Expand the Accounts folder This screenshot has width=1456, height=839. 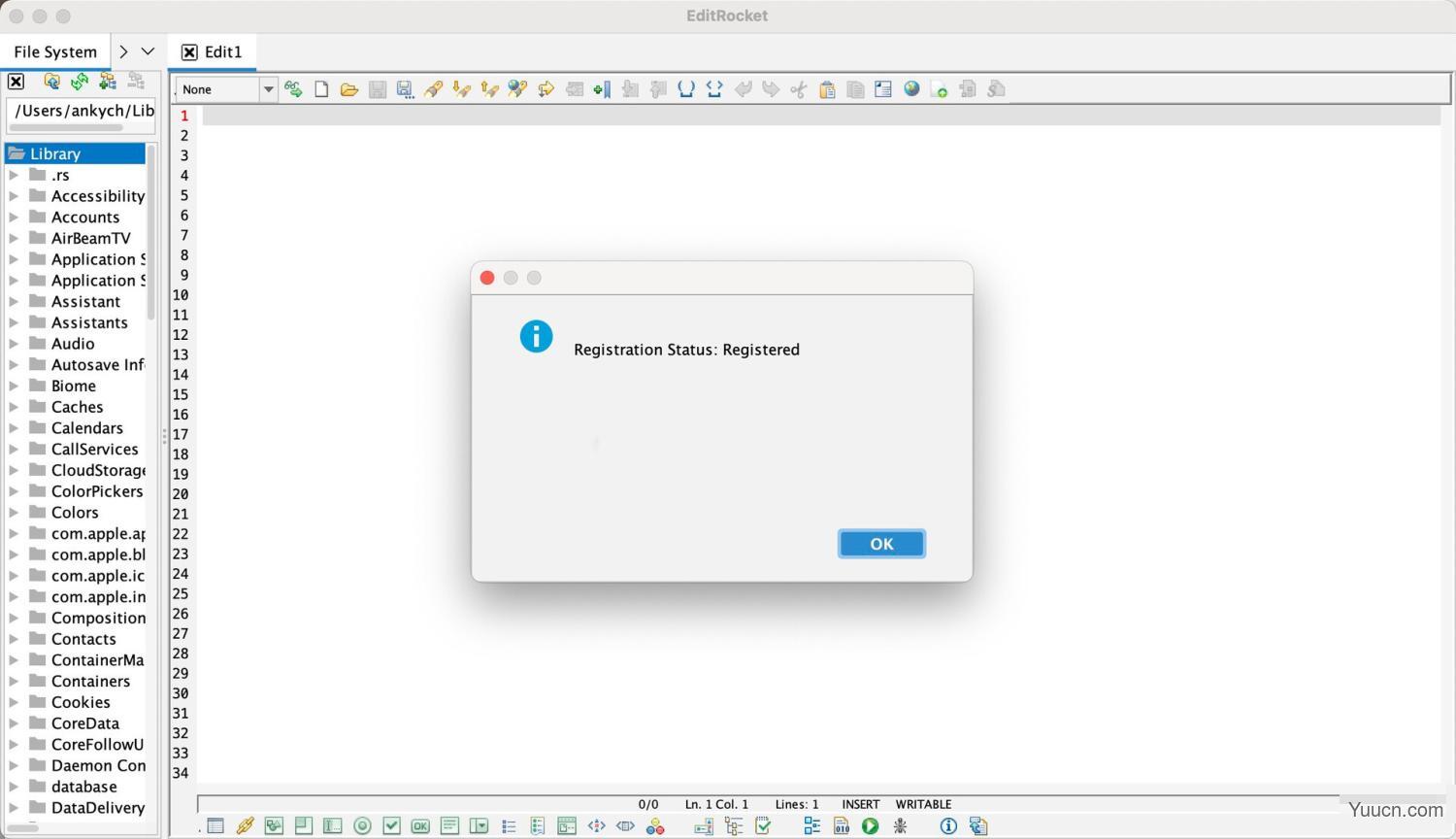(x=14, y=218)
